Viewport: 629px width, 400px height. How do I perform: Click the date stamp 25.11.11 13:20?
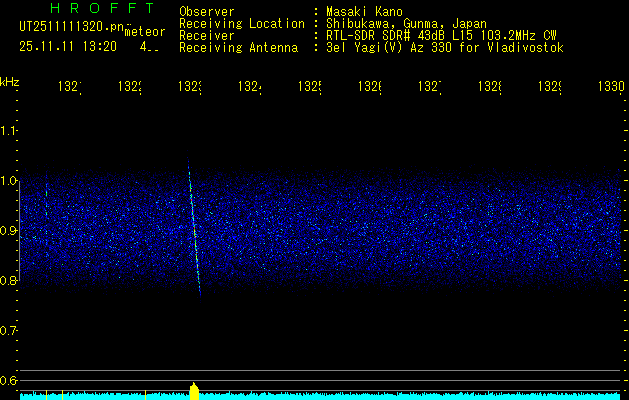(x=68, y=46)
